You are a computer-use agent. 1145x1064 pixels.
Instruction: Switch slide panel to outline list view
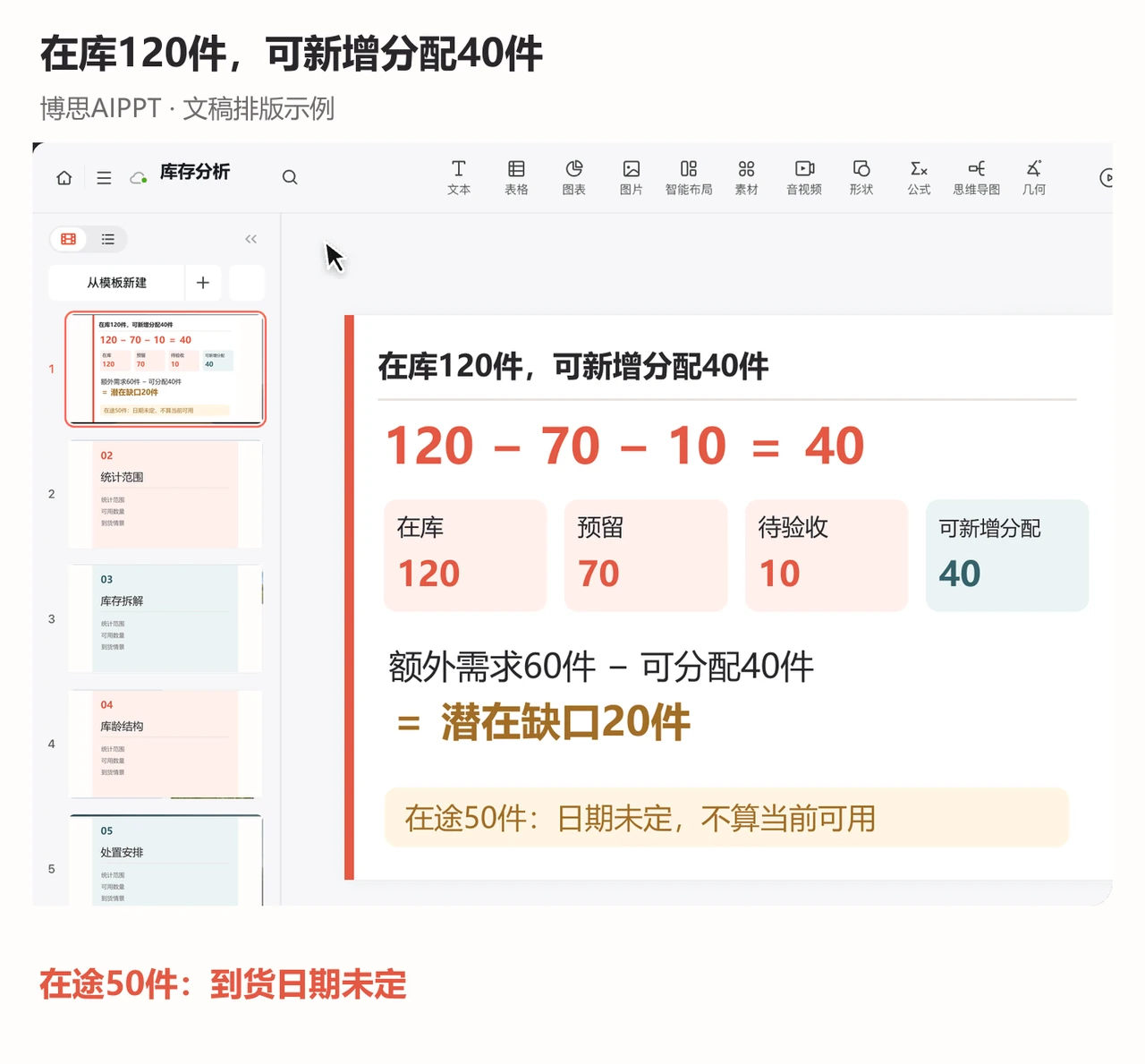pyautogui.click(x=108, y=239)
